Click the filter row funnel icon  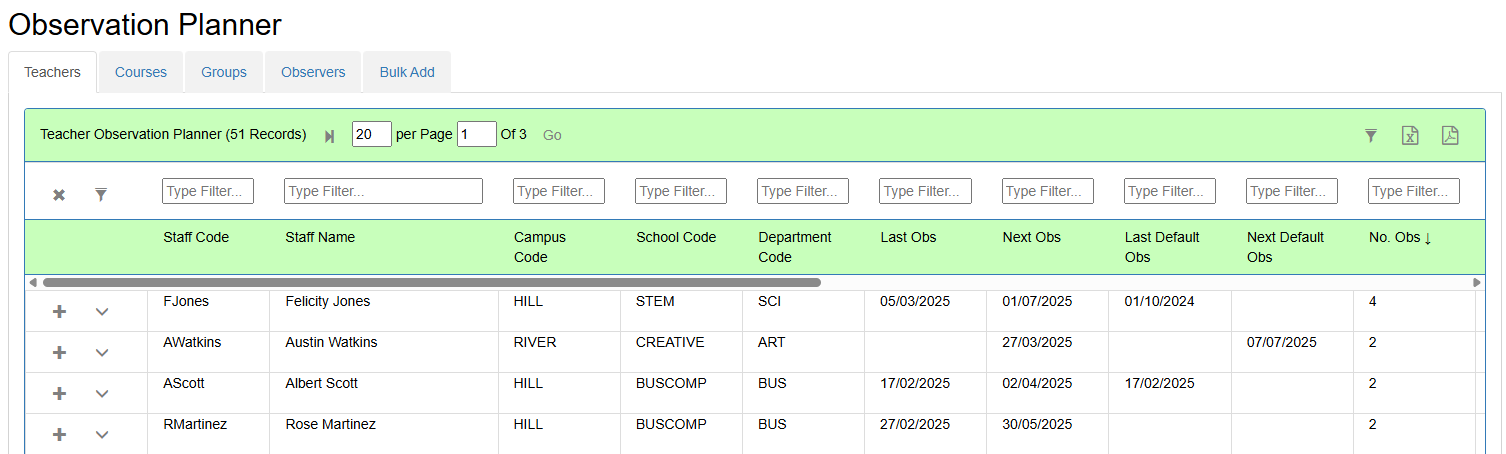pos(101,195)
